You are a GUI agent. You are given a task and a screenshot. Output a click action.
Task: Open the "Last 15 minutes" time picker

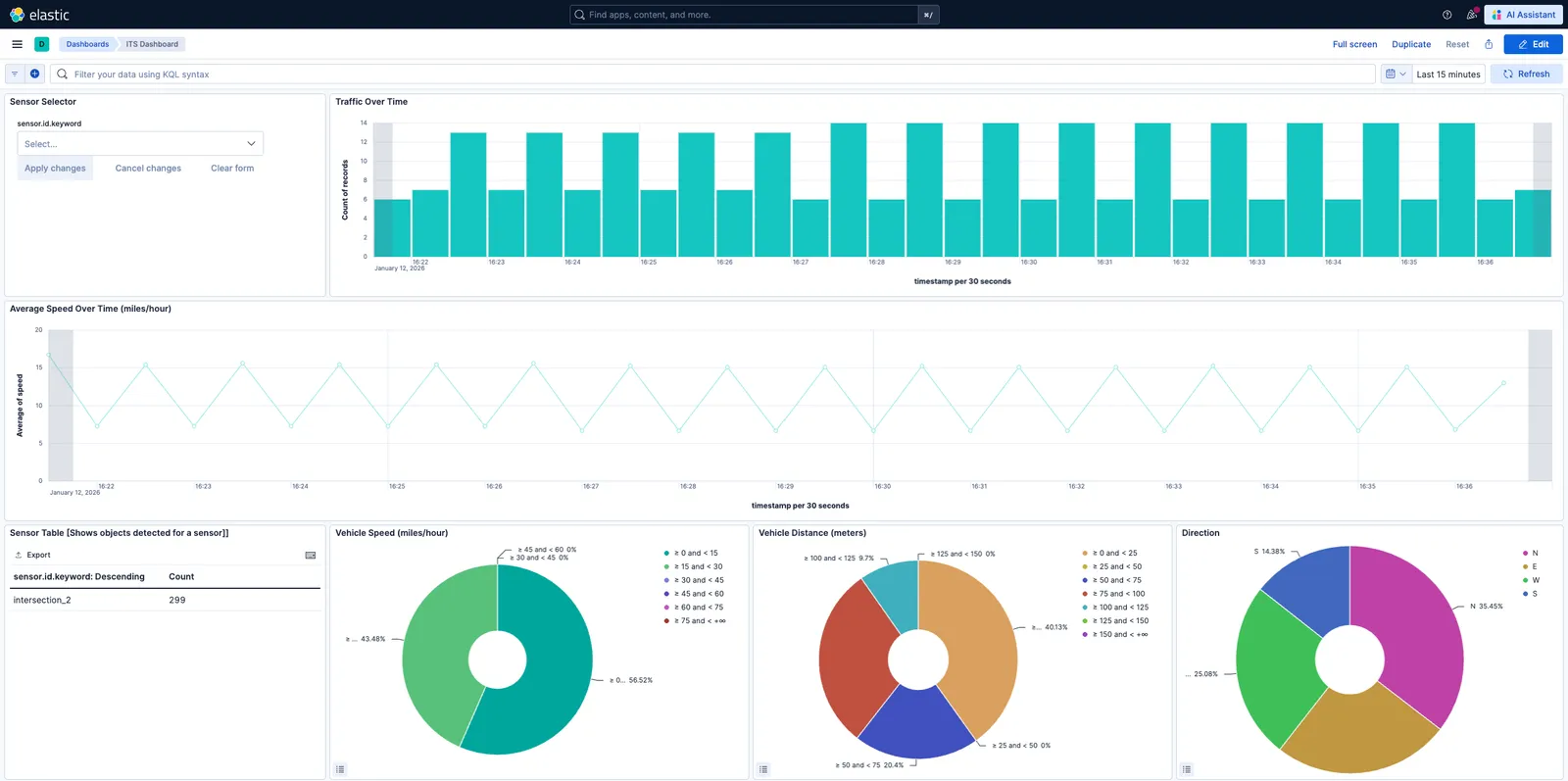pos(1448,73)
